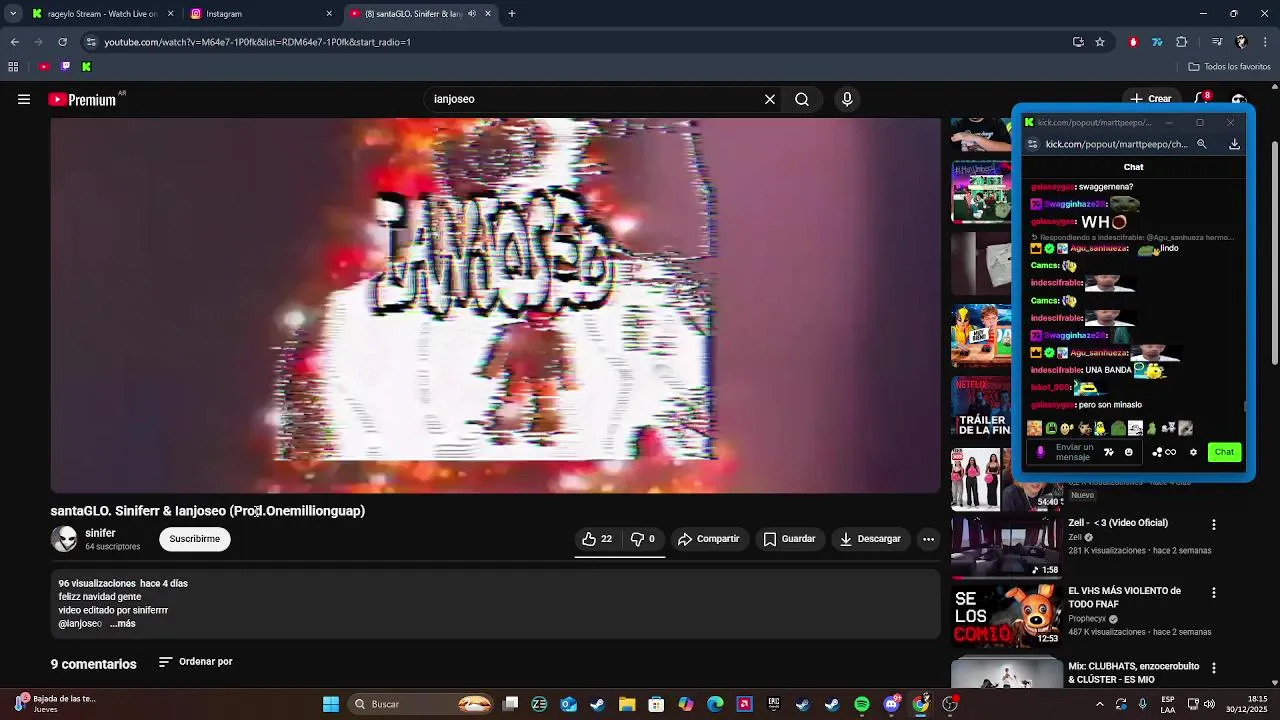
Task: Open options for Mix: CLUBHATS video
Action: pyautogui.click(x=1214, y=668)
